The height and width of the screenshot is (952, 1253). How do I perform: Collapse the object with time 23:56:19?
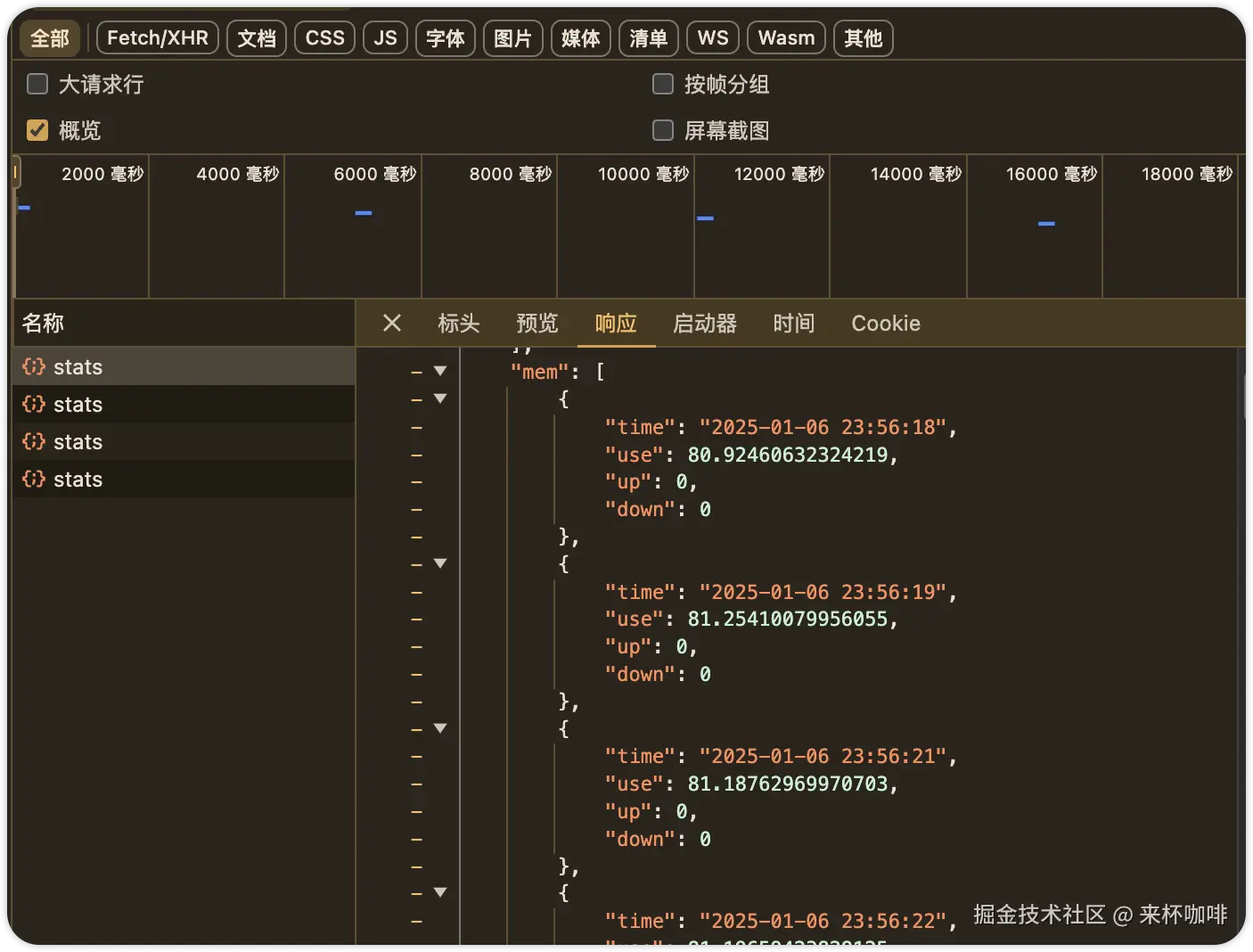[440, 563]
